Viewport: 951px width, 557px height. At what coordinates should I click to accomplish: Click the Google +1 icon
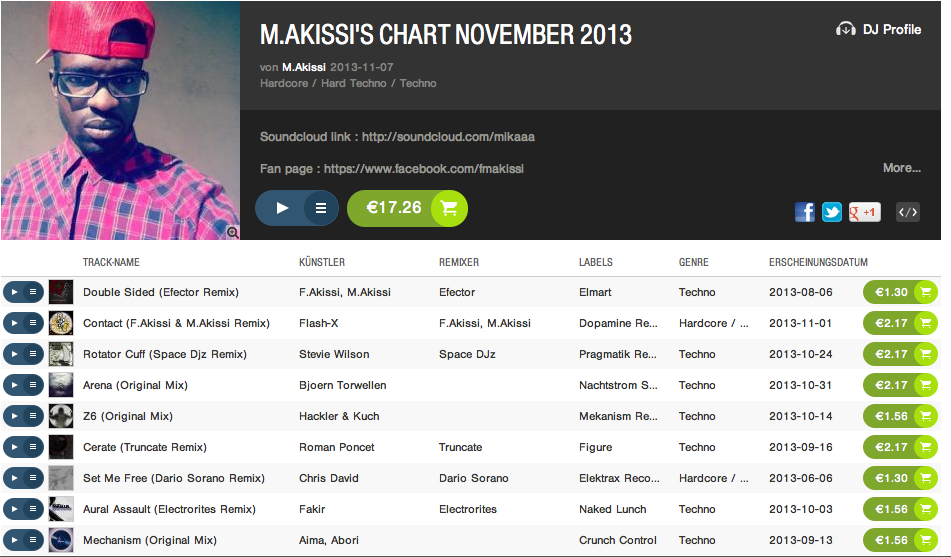(864, 211)
